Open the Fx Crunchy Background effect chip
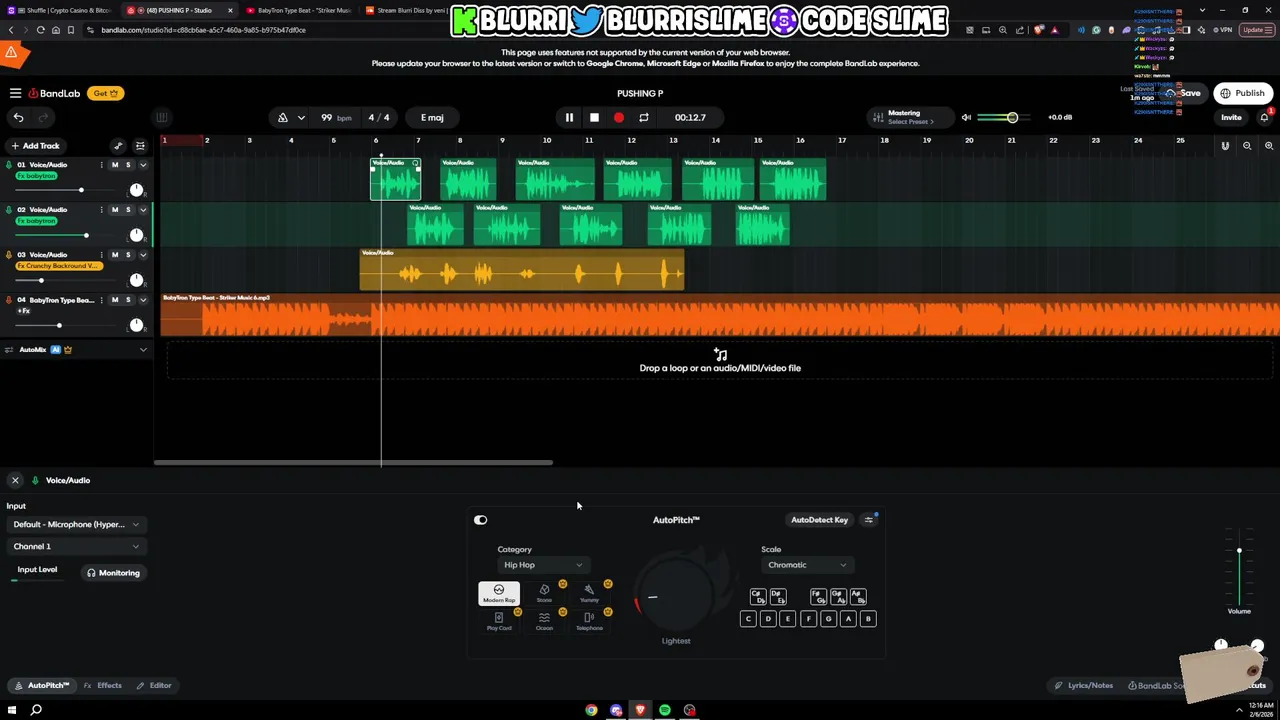Viewport: 1280px width, 720px height. coord(57,266)
